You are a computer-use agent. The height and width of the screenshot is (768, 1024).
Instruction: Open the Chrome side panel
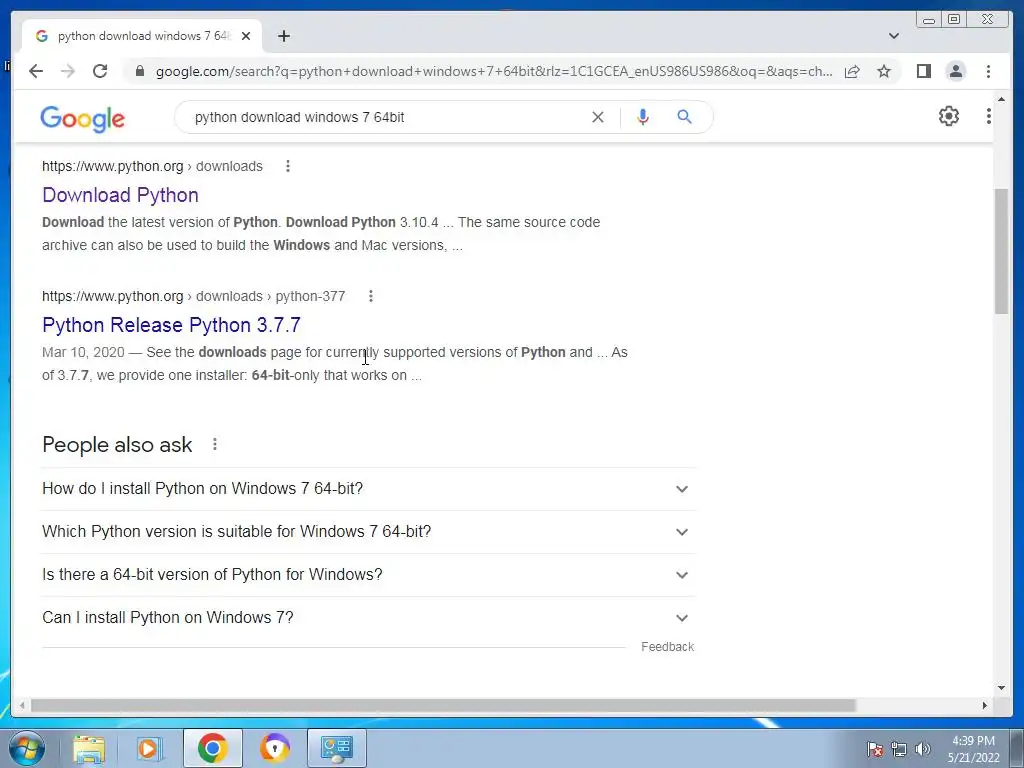coord(923,71)
